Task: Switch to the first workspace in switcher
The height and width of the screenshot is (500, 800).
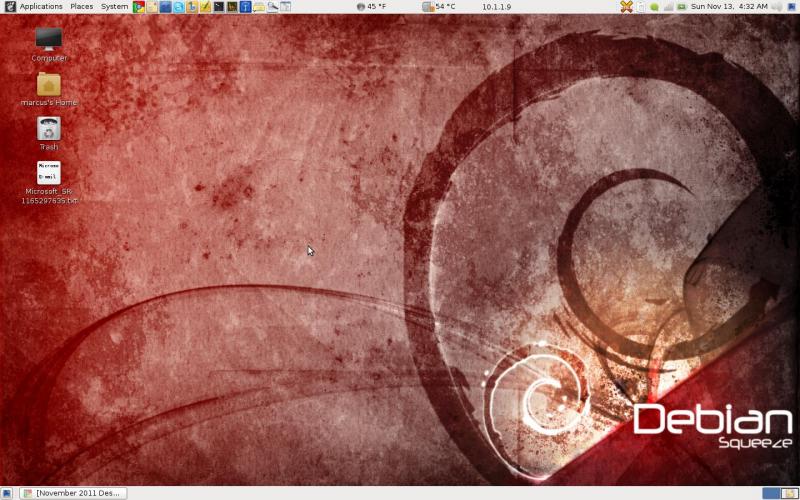Action: point(771,493)
